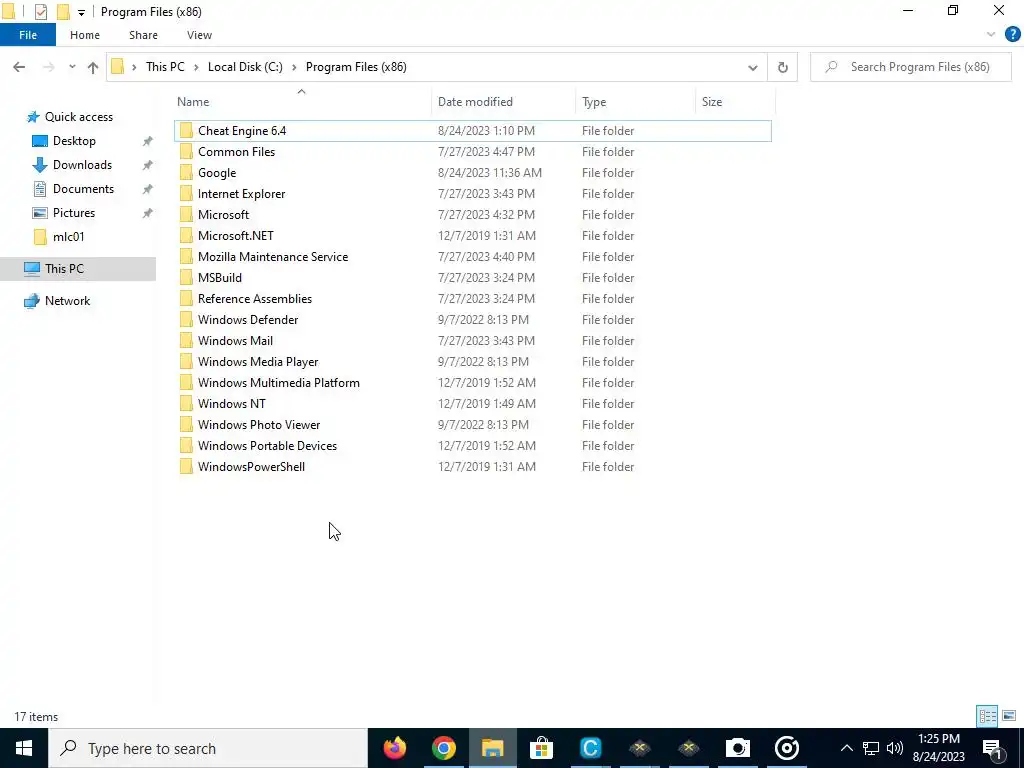Click the Search Program Files (x86) box
The image size is (1024, 768).
coord(911,67)
